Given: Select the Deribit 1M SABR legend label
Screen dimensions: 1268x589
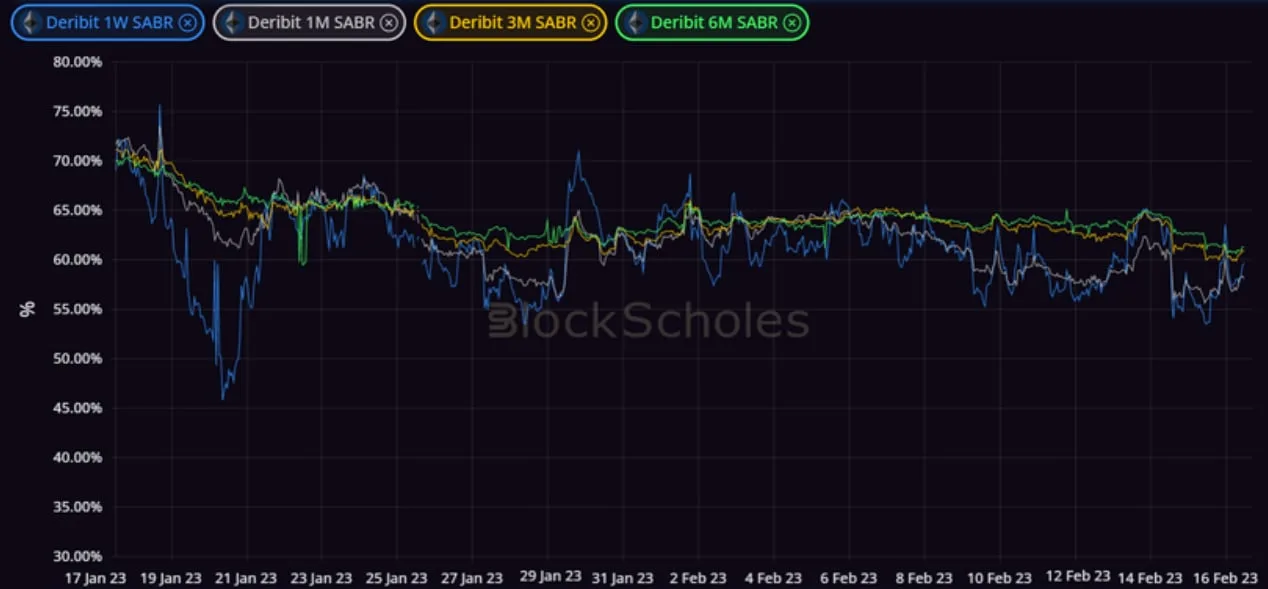Looking at the screenshot, I should click(311, 23).
